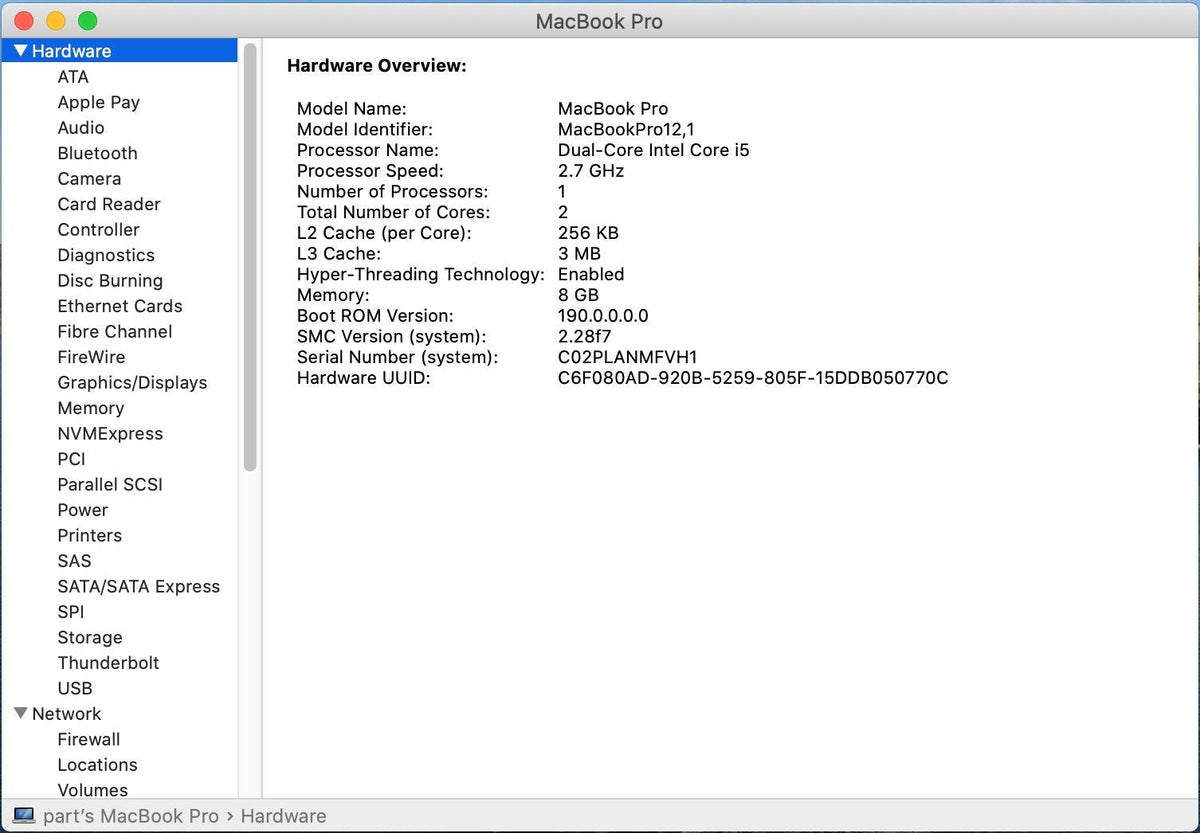Click SMC Version value 2.28f7

[x=585, y=337]
